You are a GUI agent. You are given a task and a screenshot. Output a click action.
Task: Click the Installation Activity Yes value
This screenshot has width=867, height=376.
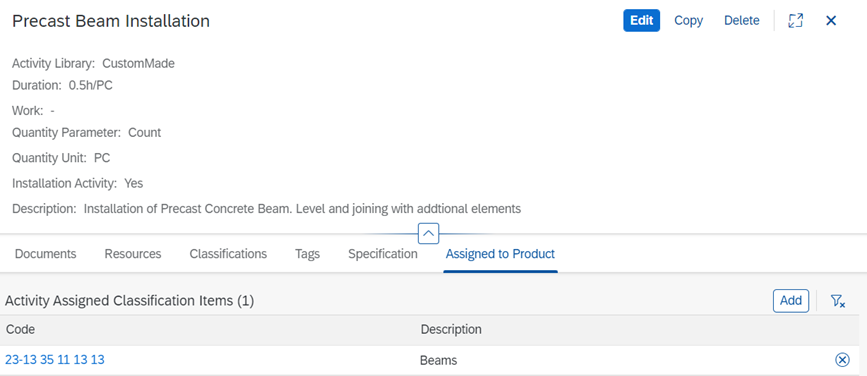133,184
